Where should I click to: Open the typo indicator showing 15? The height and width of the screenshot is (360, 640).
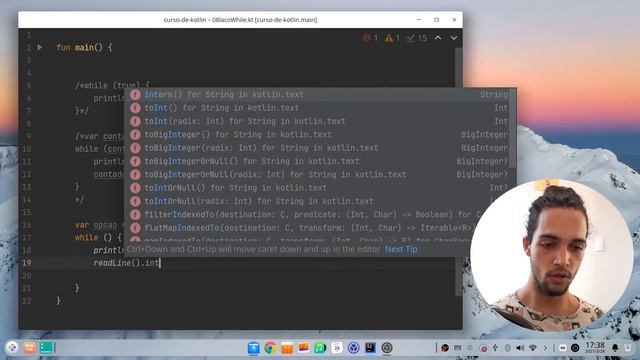click(417, 38)
